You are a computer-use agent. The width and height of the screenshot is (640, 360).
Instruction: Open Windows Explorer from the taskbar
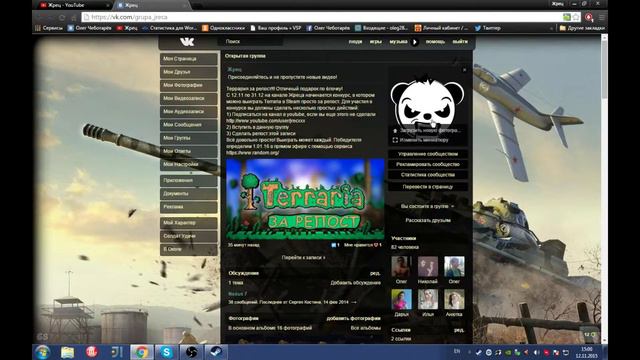click(x=67, y=352)
